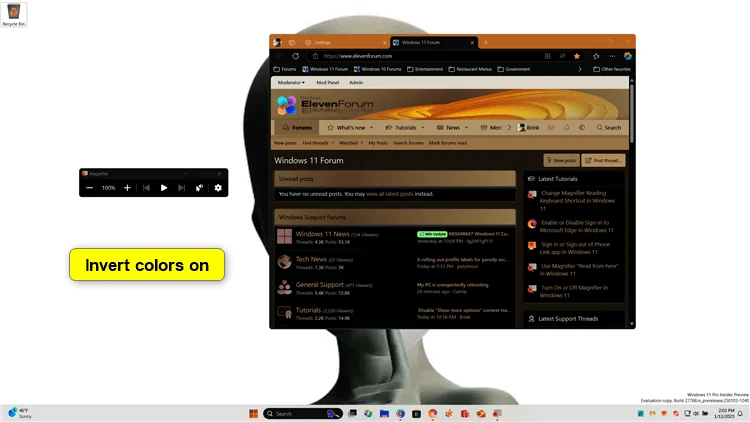This screenshot has width=750, height=422.
Task: Open General Support forum
Action: 320,285
